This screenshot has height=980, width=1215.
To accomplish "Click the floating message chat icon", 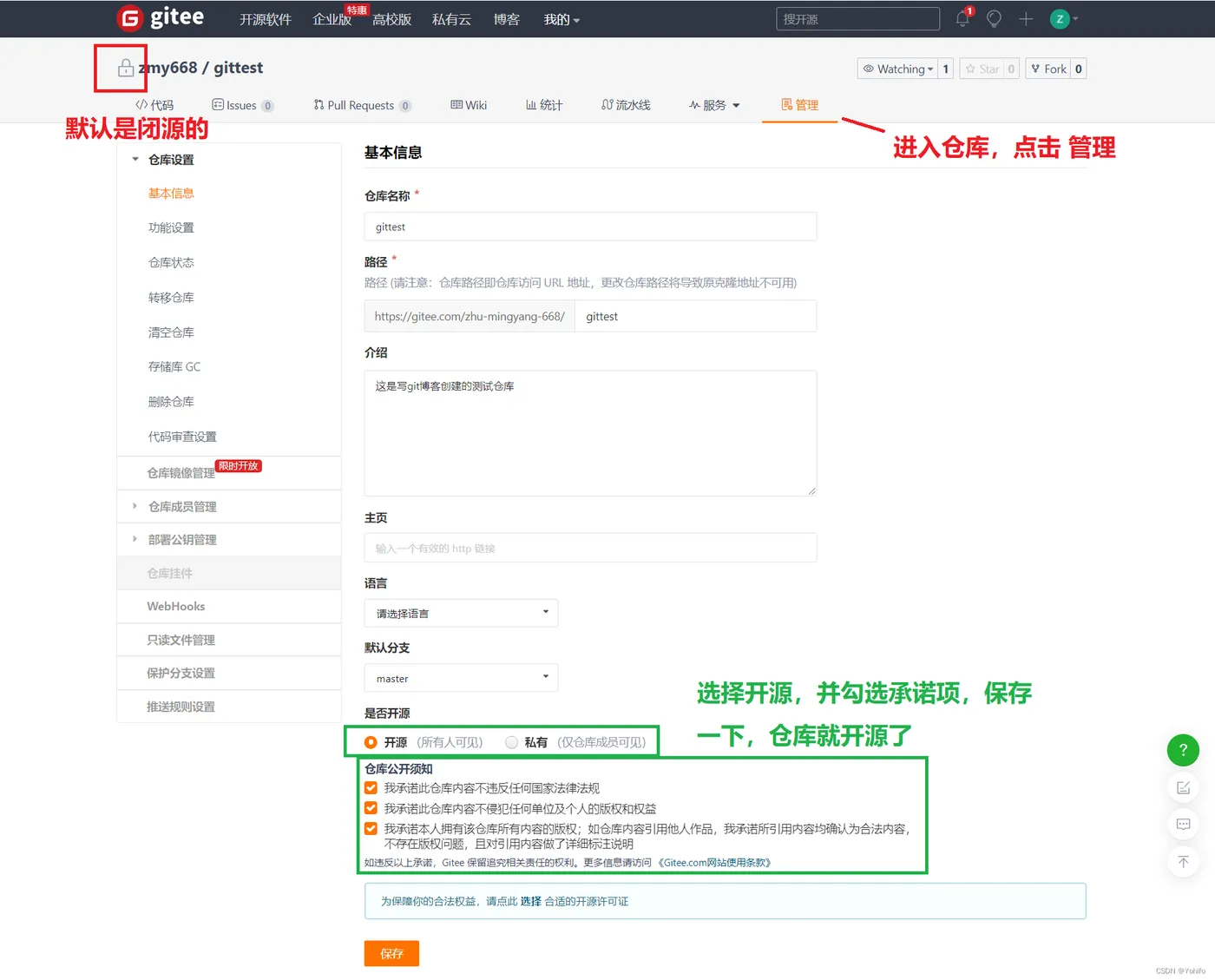I will click(1183, 825).
